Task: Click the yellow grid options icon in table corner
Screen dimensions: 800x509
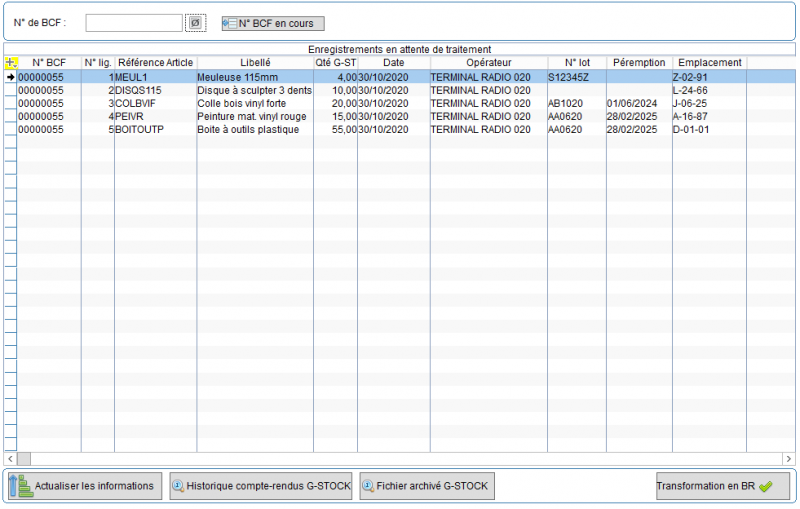Action: pos(11,63)
